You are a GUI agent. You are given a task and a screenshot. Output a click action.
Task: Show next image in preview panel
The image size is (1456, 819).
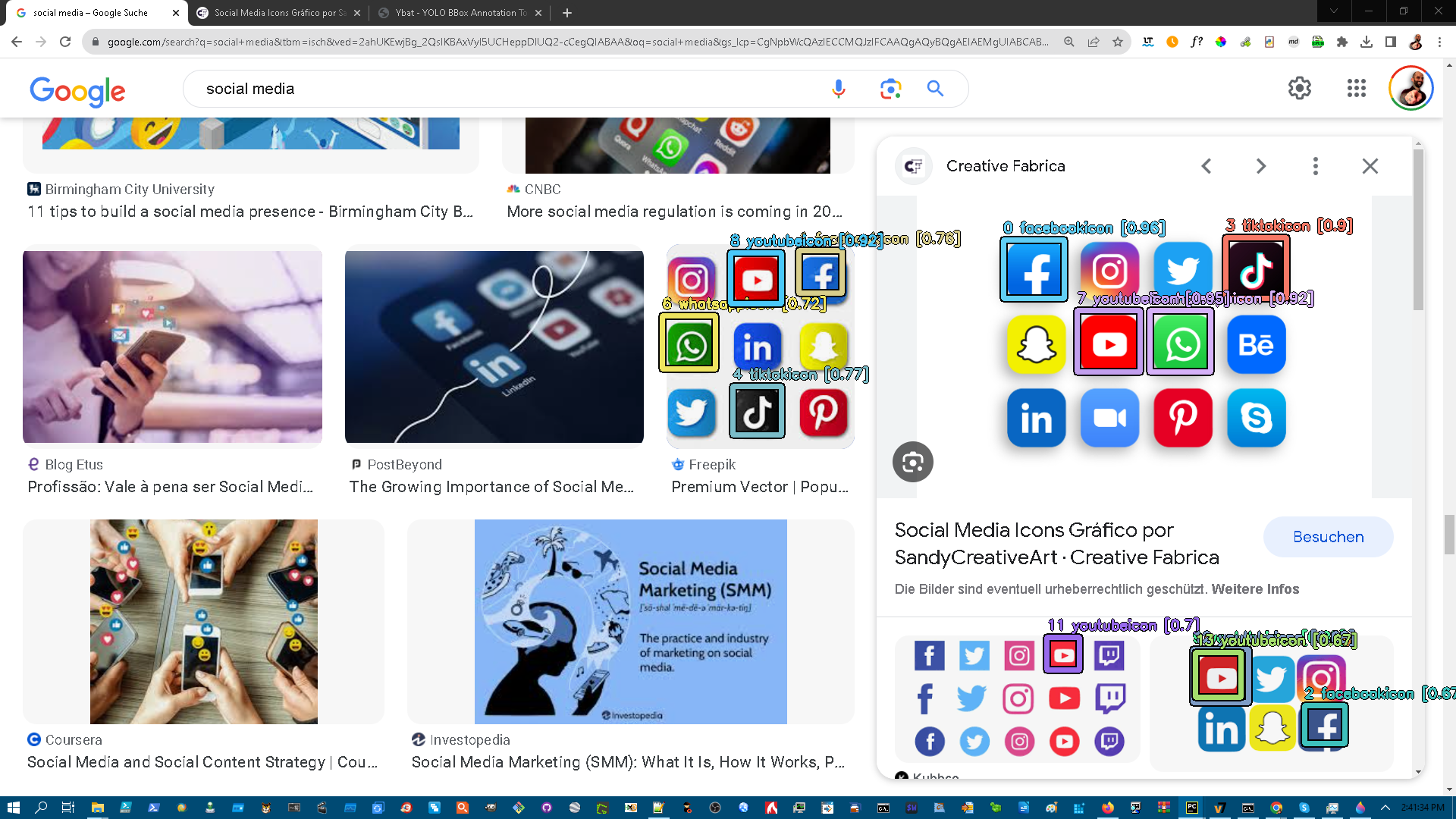[1261, 166]
